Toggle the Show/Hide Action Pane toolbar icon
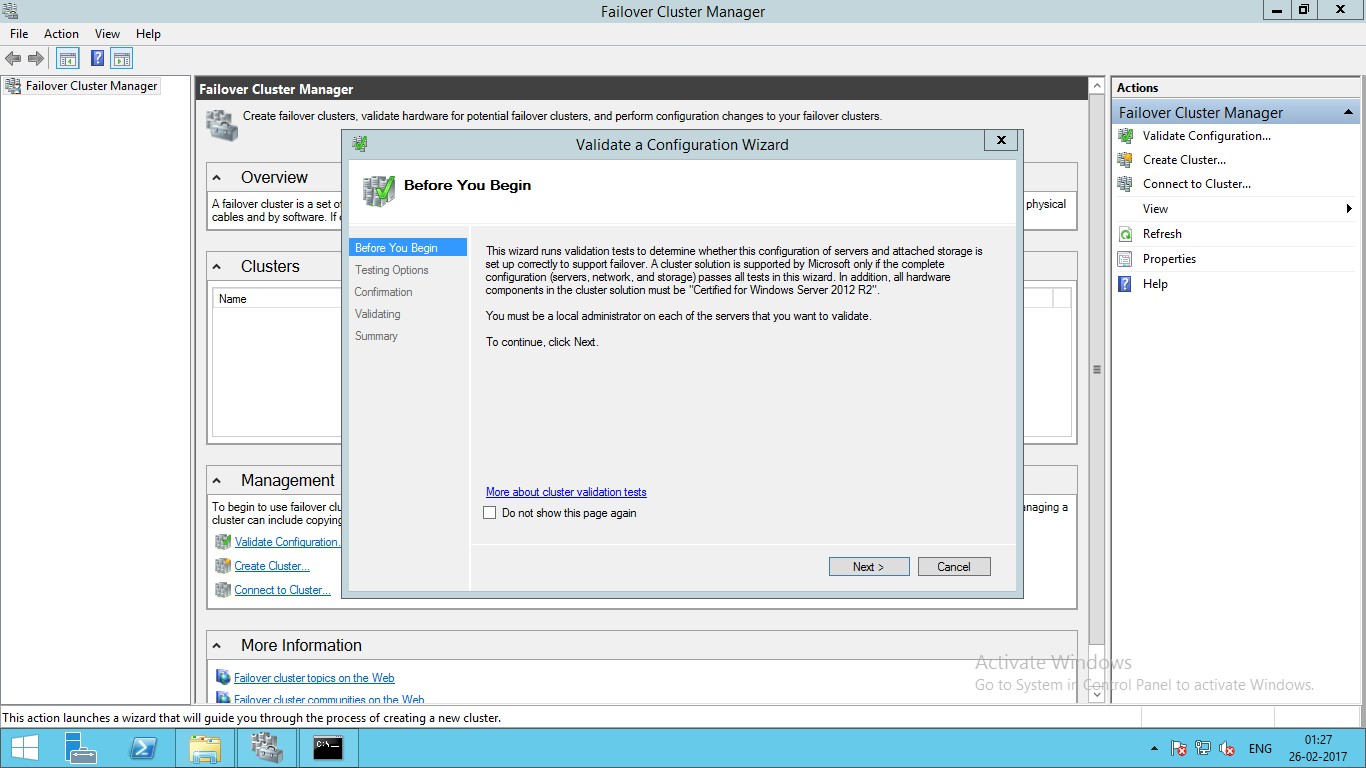This screenshot has width=1366, height=768. coord(122,59)
